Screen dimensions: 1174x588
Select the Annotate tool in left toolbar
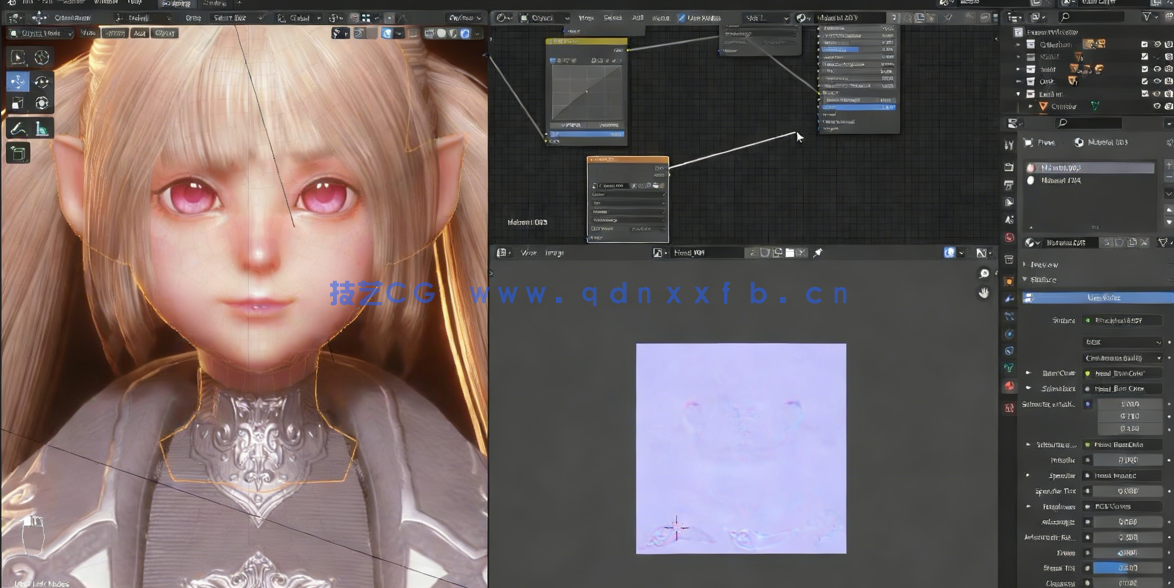point(16,128)
